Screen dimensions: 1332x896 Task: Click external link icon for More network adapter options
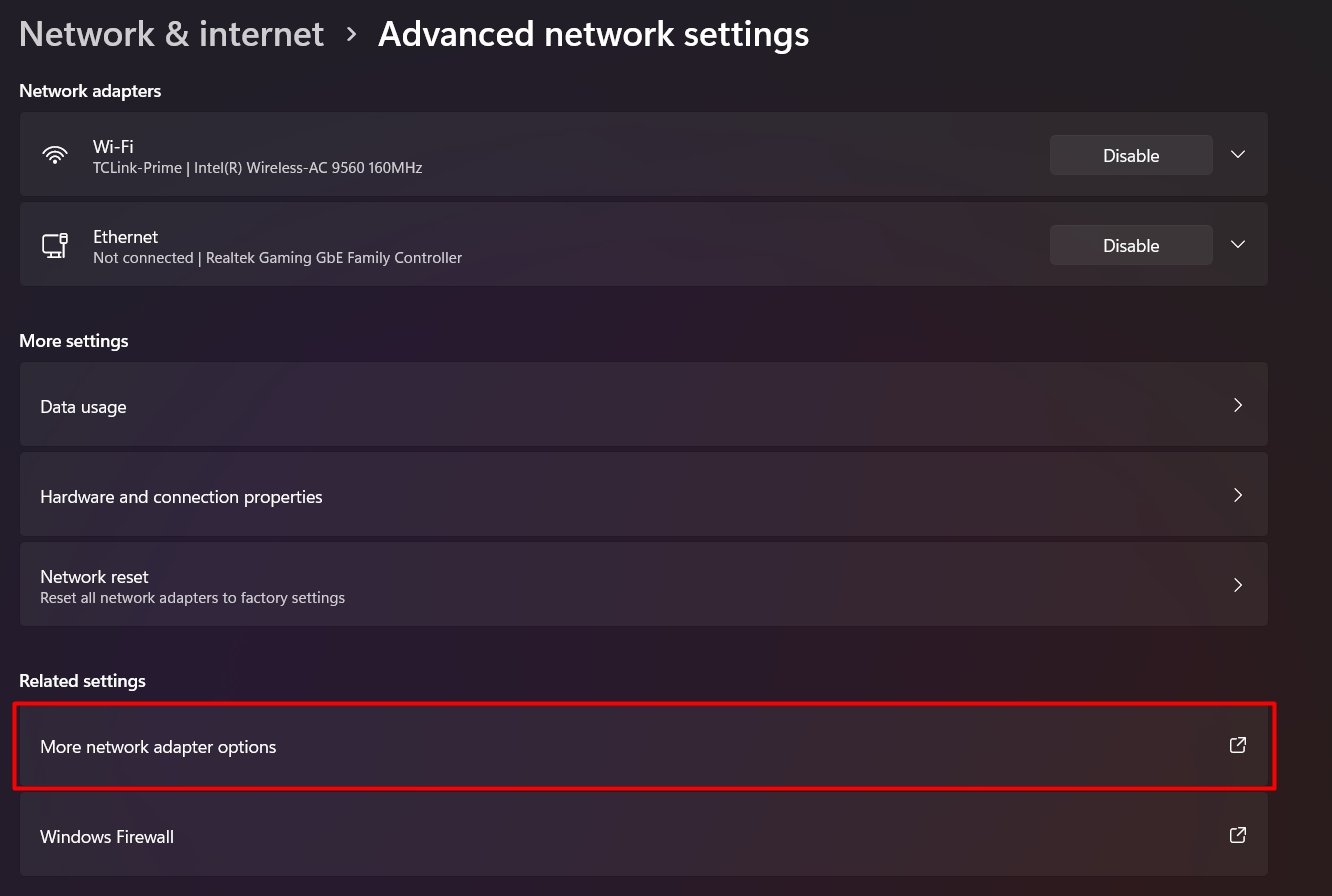[1237, 745]
